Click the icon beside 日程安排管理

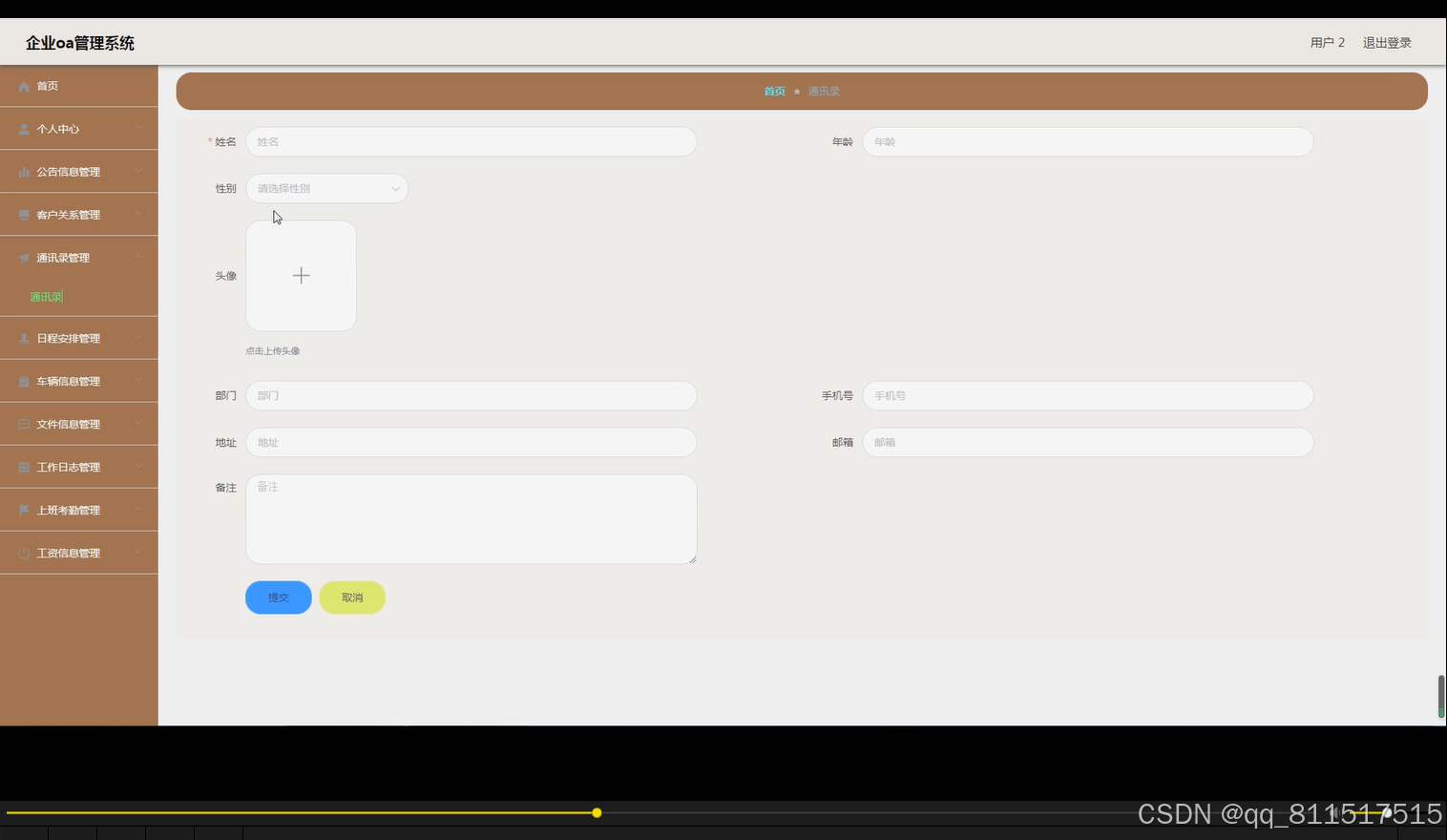point(24,338)
